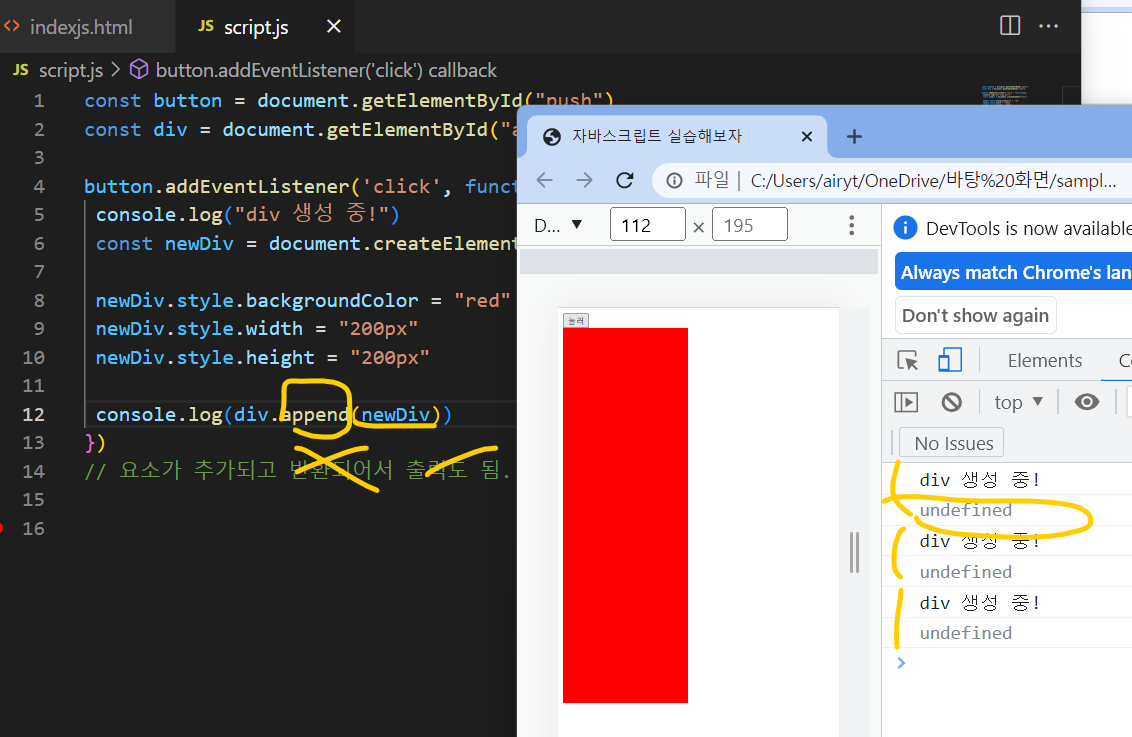Viewport: 1132px width, 737px height.
Task: Click the breakpoint dot beside line 16
Action: tap(1, 528)
